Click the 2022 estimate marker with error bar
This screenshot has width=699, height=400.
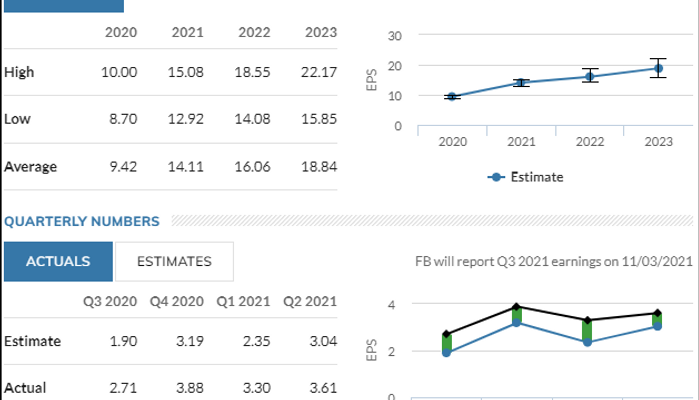pos(590,76)
